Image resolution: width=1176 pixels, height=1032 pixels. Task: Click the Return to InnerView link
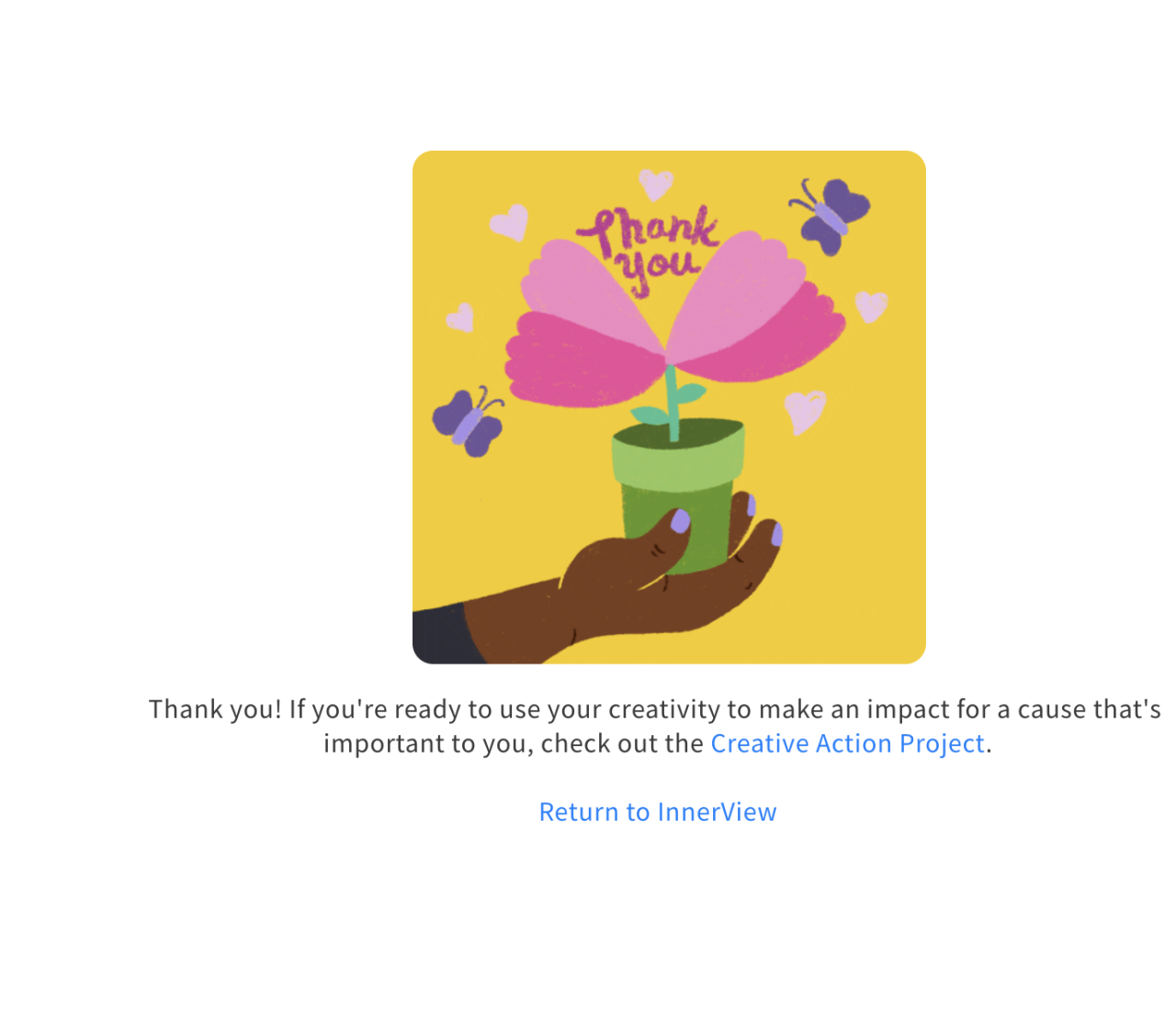coord(658,812)
